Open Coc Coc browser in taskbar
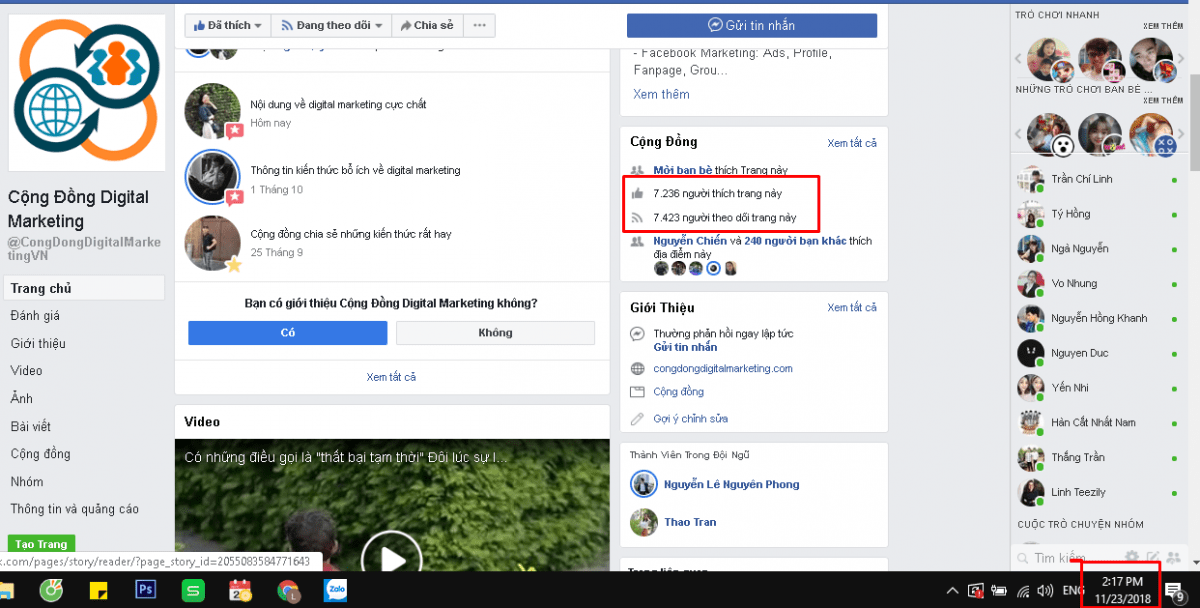Image resolution: width=1200 pixels, height=608 pixels. (51, 590)
